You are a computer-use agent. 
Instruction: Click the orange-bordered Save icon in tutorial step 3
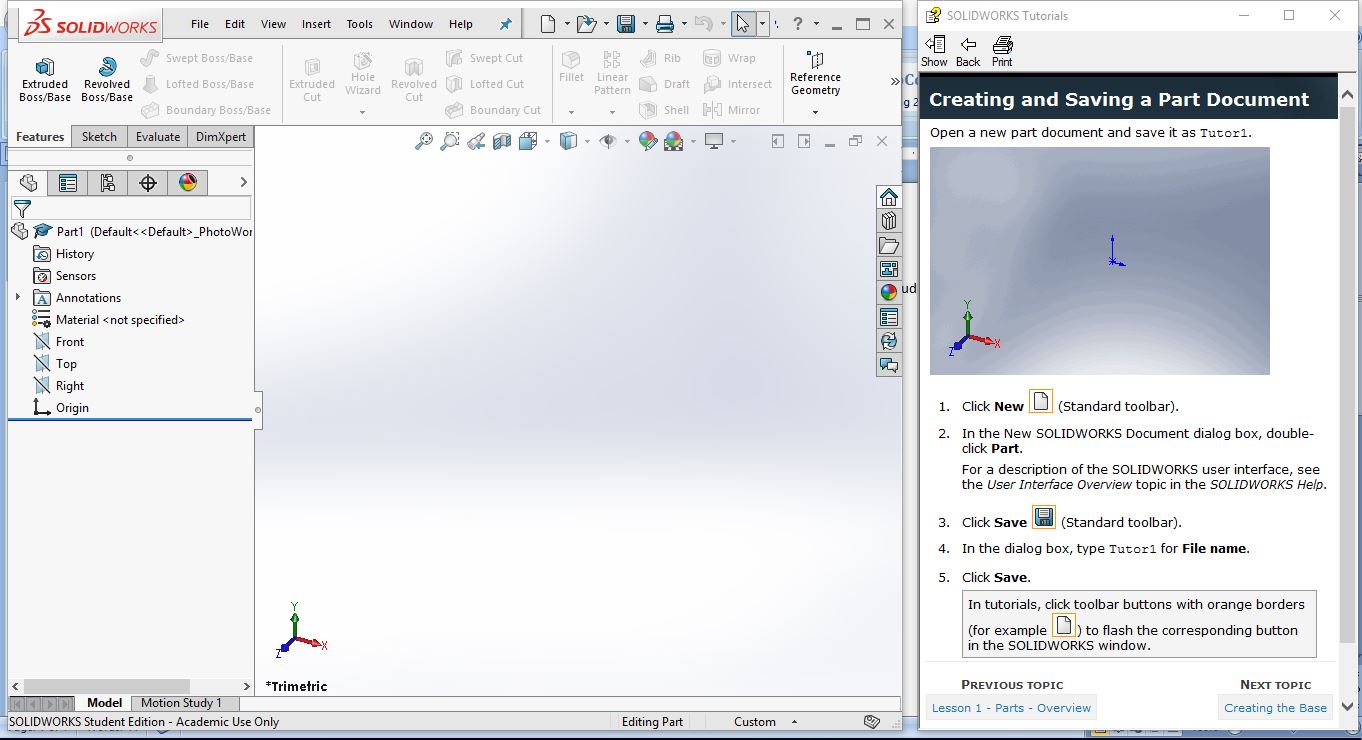(x=1044, y=517)
